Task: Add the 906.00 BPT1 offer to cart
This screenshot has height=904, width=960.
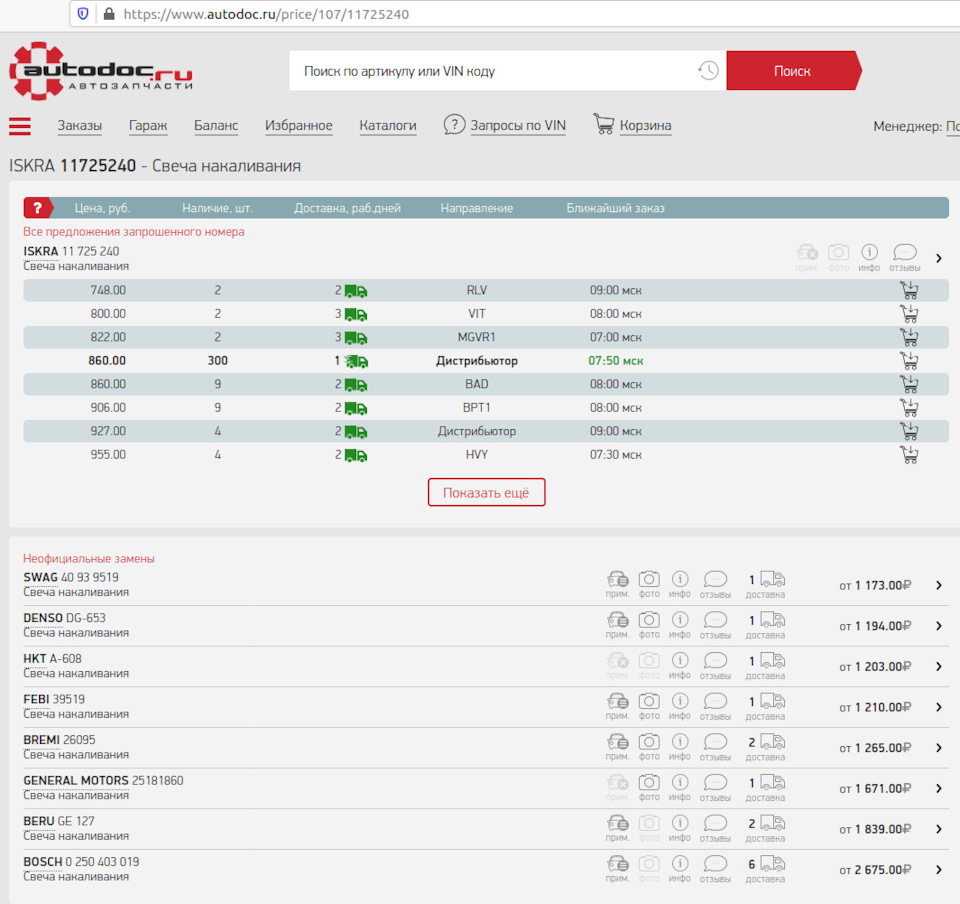Action: [909, 408]
